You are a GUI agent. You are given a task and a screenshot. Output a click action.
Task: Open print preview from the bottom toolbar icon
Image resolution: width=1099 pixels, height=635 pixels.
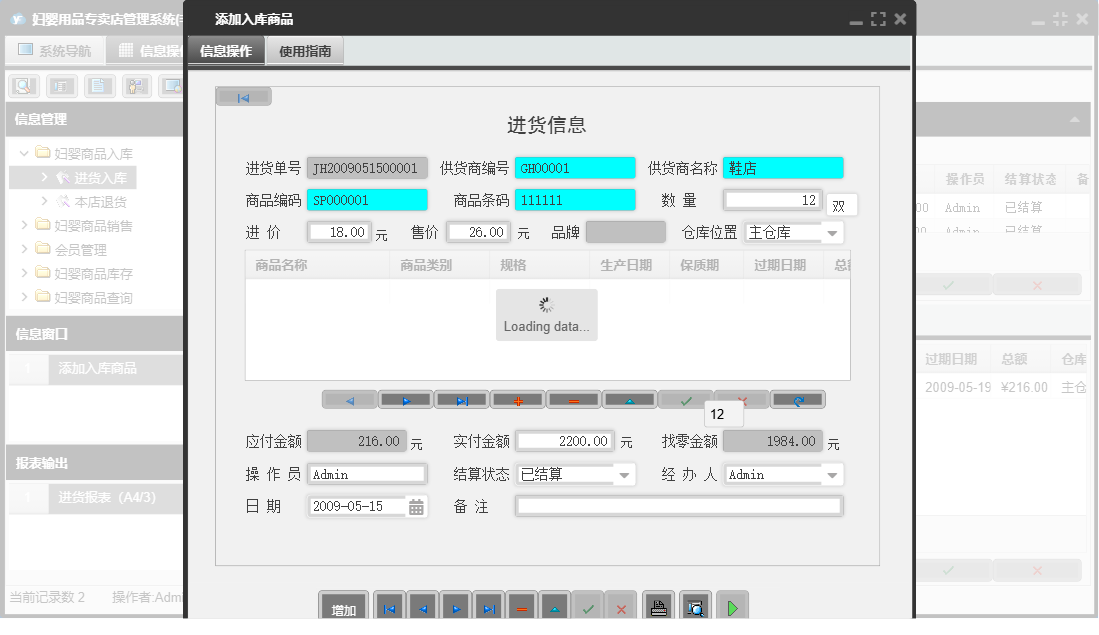[696, 605]
